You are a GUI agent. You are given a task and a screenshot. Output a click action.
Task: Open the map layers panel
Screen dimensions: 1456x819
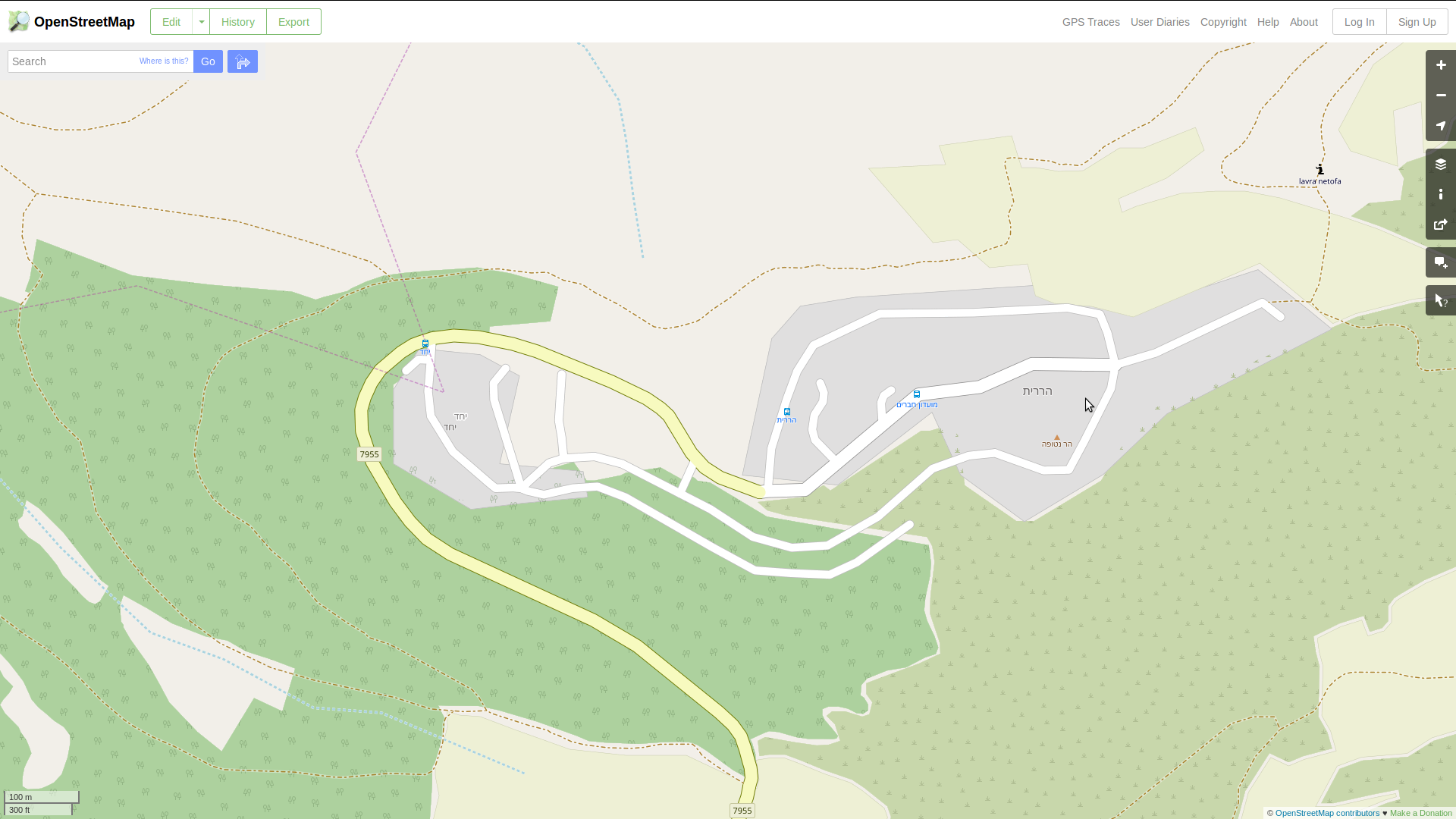point(1440,165)
